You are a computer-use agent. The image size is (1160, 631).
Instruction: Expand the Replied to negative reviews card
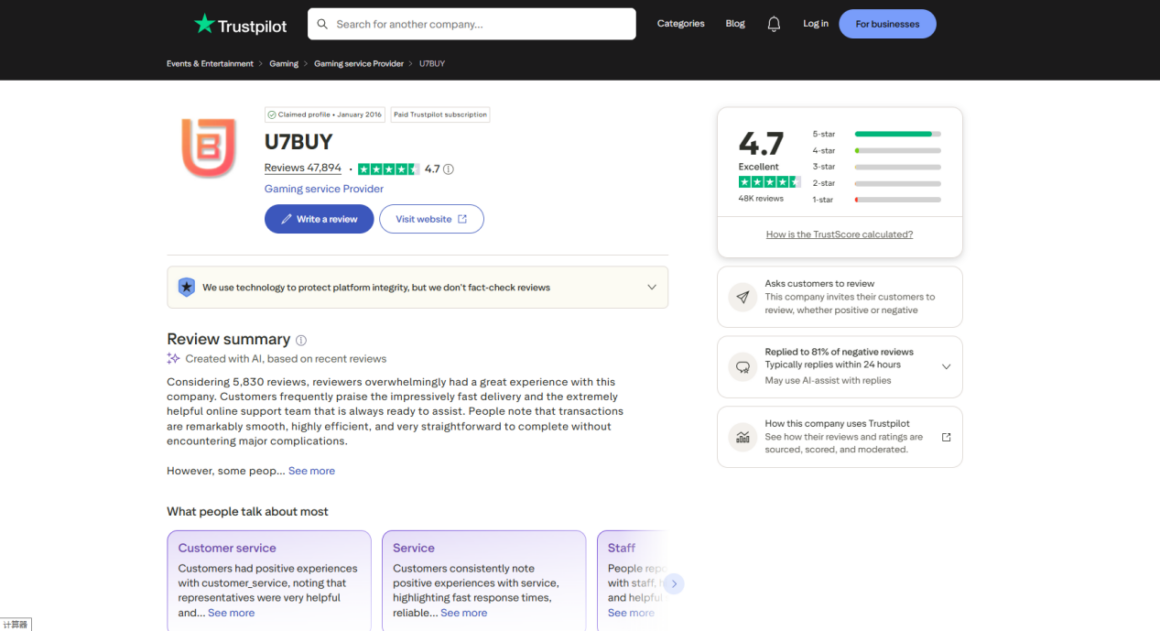coord(946,367)
